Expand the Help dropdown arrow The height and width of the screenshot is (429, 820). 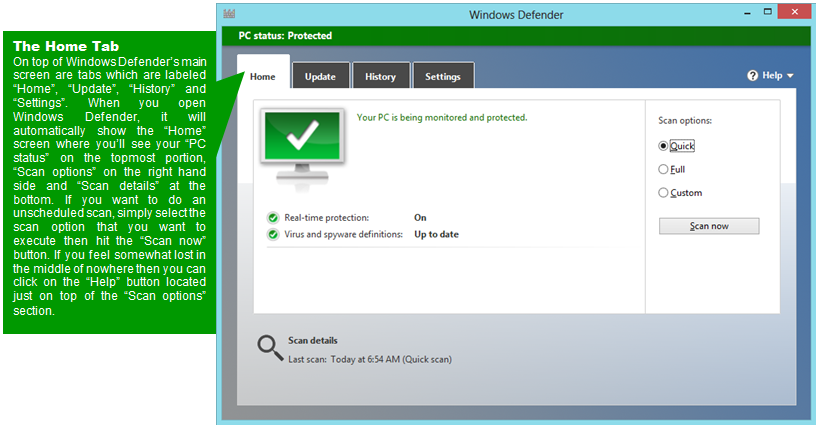point(790,76)
